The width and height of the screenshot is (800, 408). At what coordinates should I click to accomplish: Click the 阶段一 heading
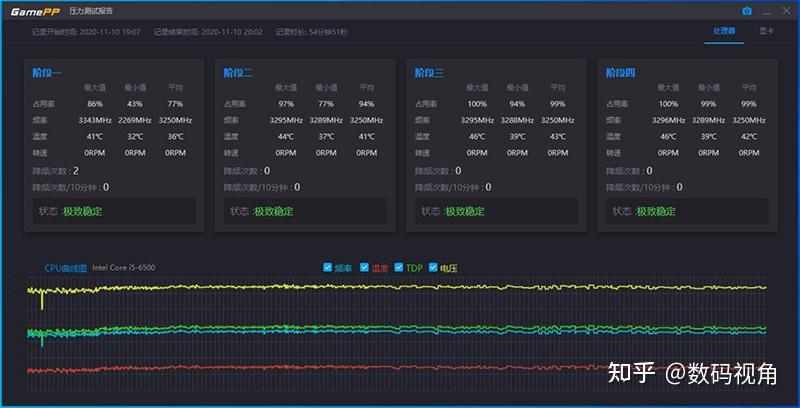tap(47, 73)
